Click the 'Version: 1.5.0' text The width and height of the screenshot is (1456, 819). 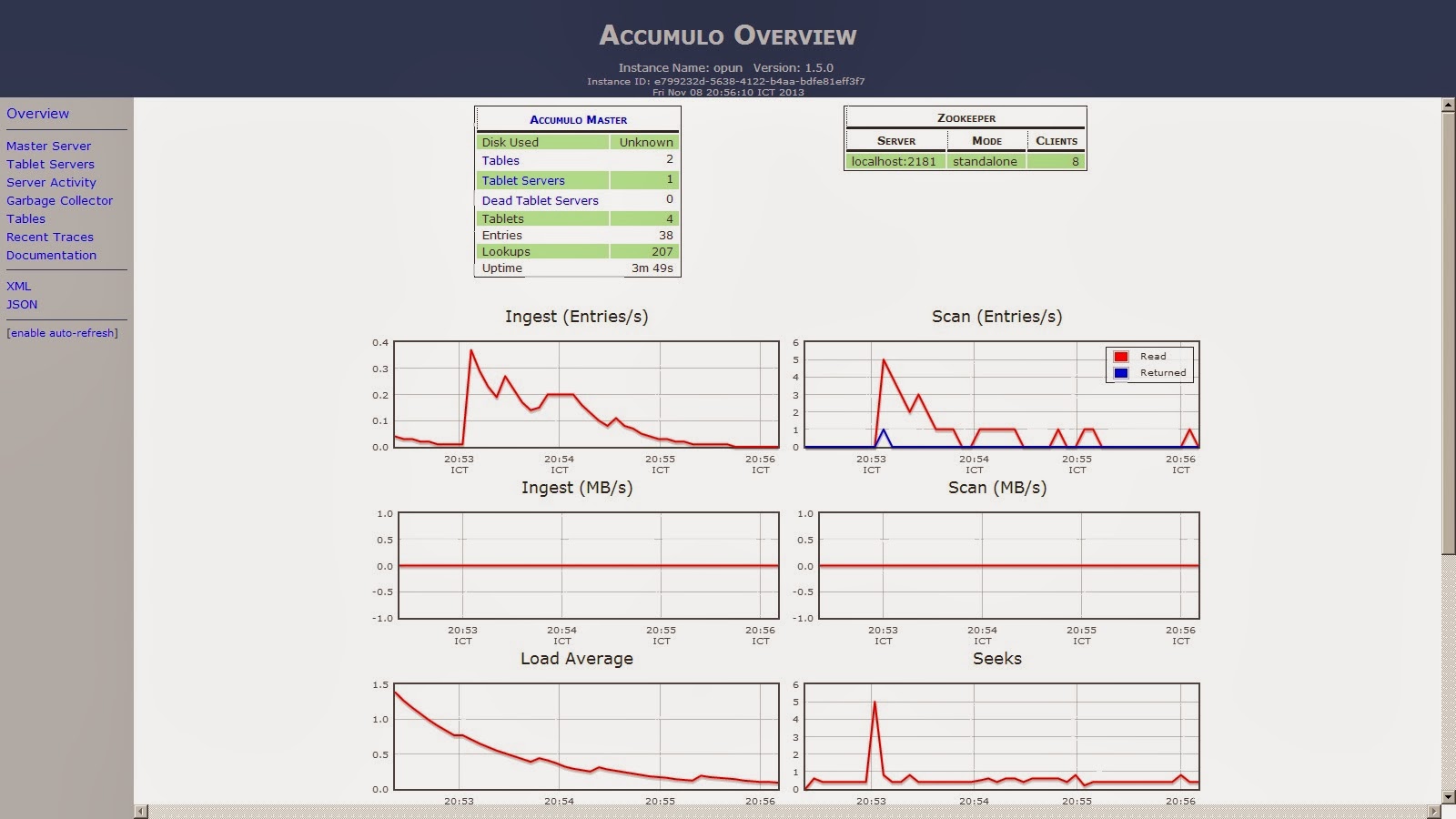[793, 67]
